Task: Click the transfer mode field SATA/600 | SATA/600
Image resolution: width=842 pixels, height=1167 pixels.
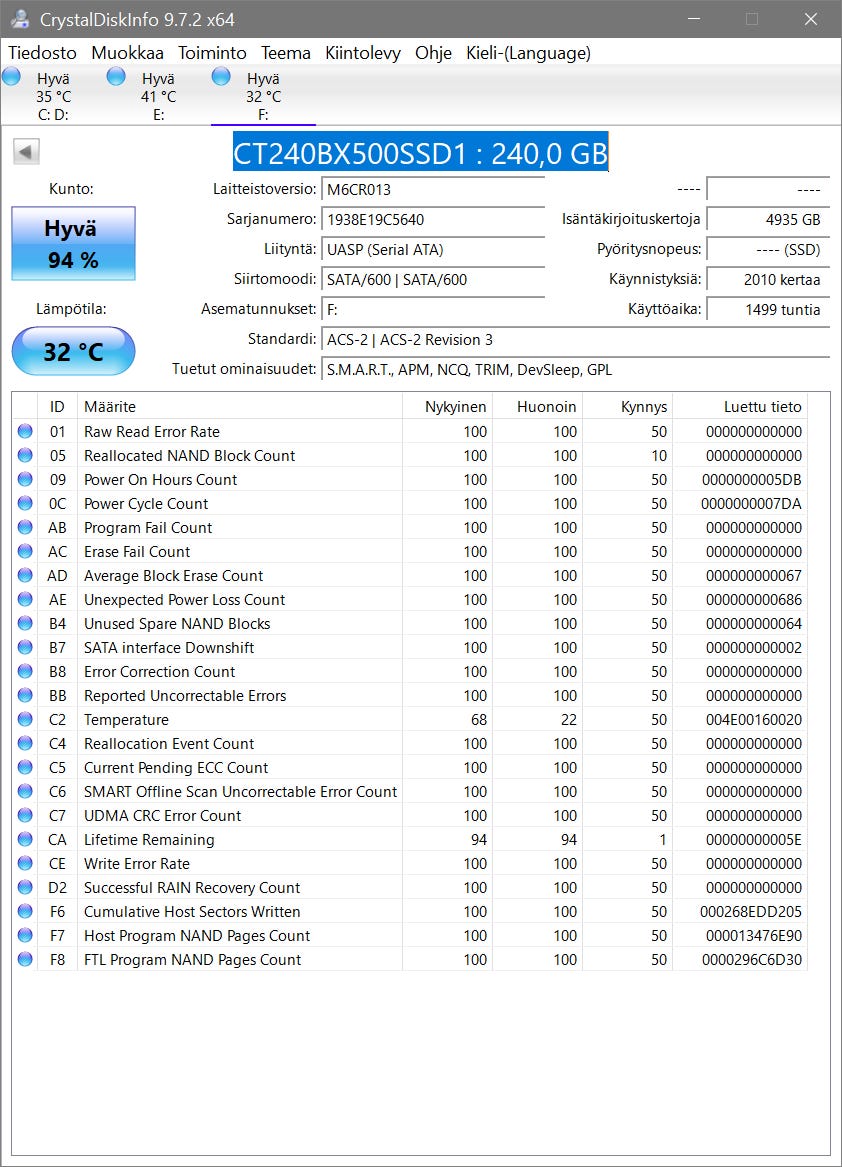Action: 433,280
